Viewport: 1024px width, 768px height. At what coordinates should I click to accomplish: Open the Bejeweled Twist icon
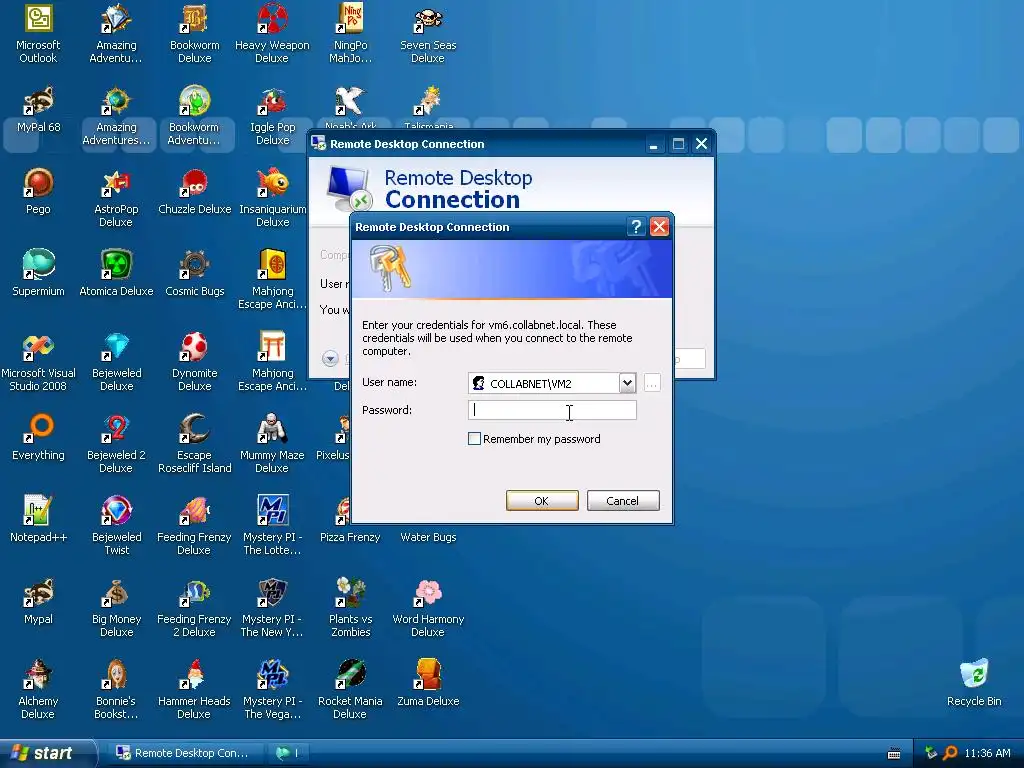pyautogui.click(x=116, y=526)
